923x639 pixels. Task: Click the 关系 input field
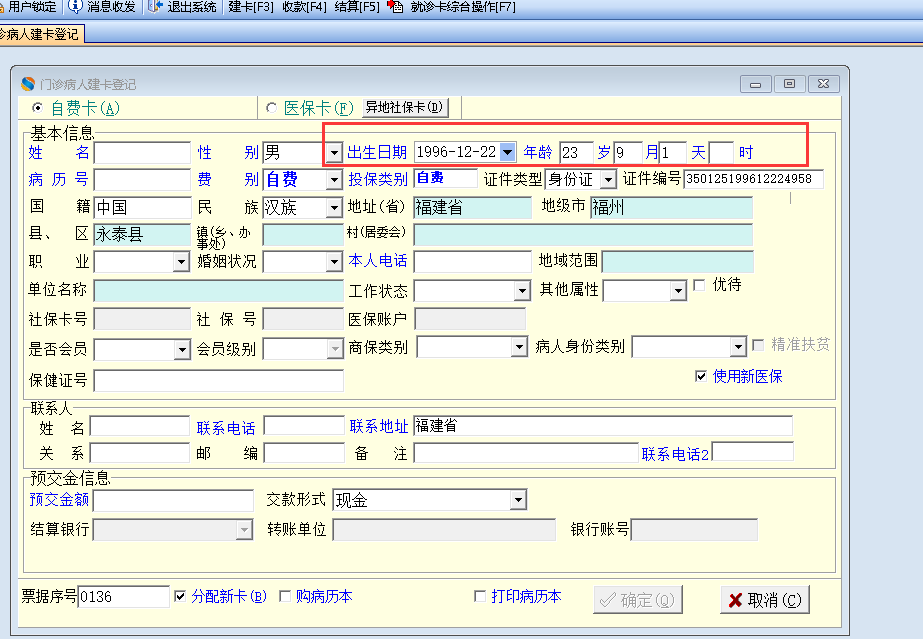pos(140,453)
